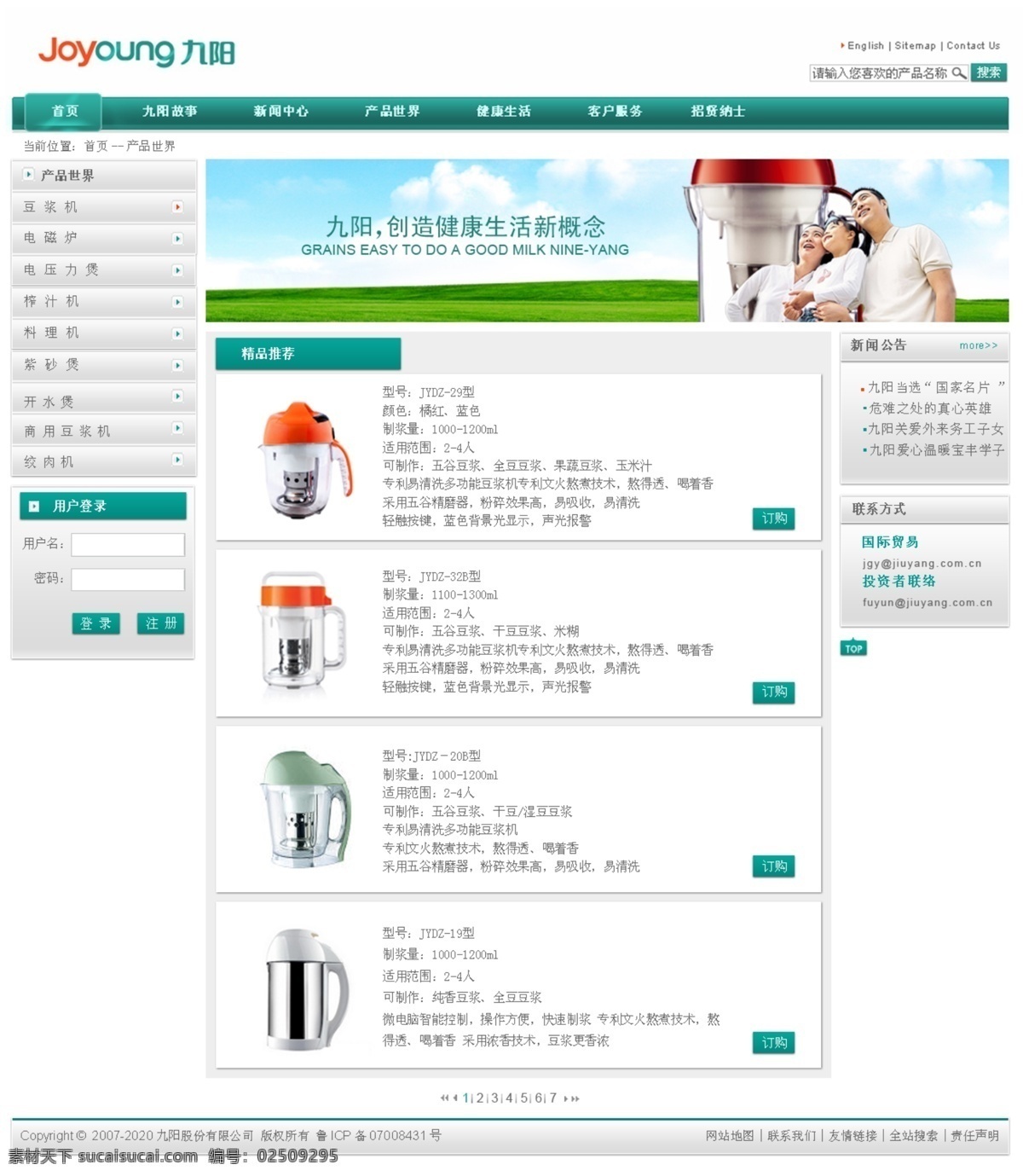The height and width of the screenshot is (1176, 1023).
Task: Open footer link 联系我们
Action: (791, 1136)
